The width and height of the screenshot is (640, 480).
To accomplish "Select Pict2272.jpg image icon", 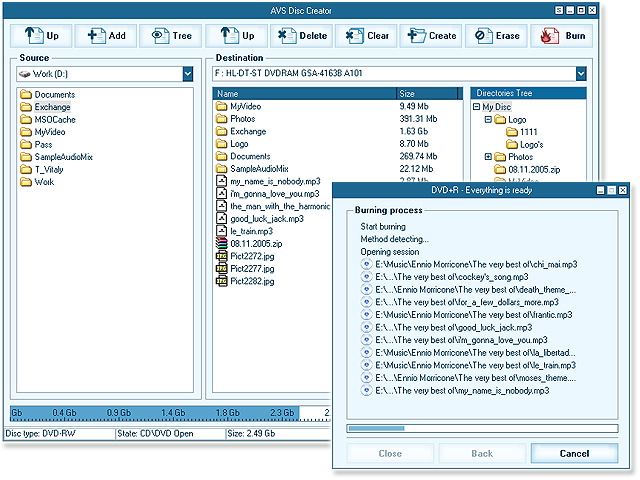I will click(222, 256).
